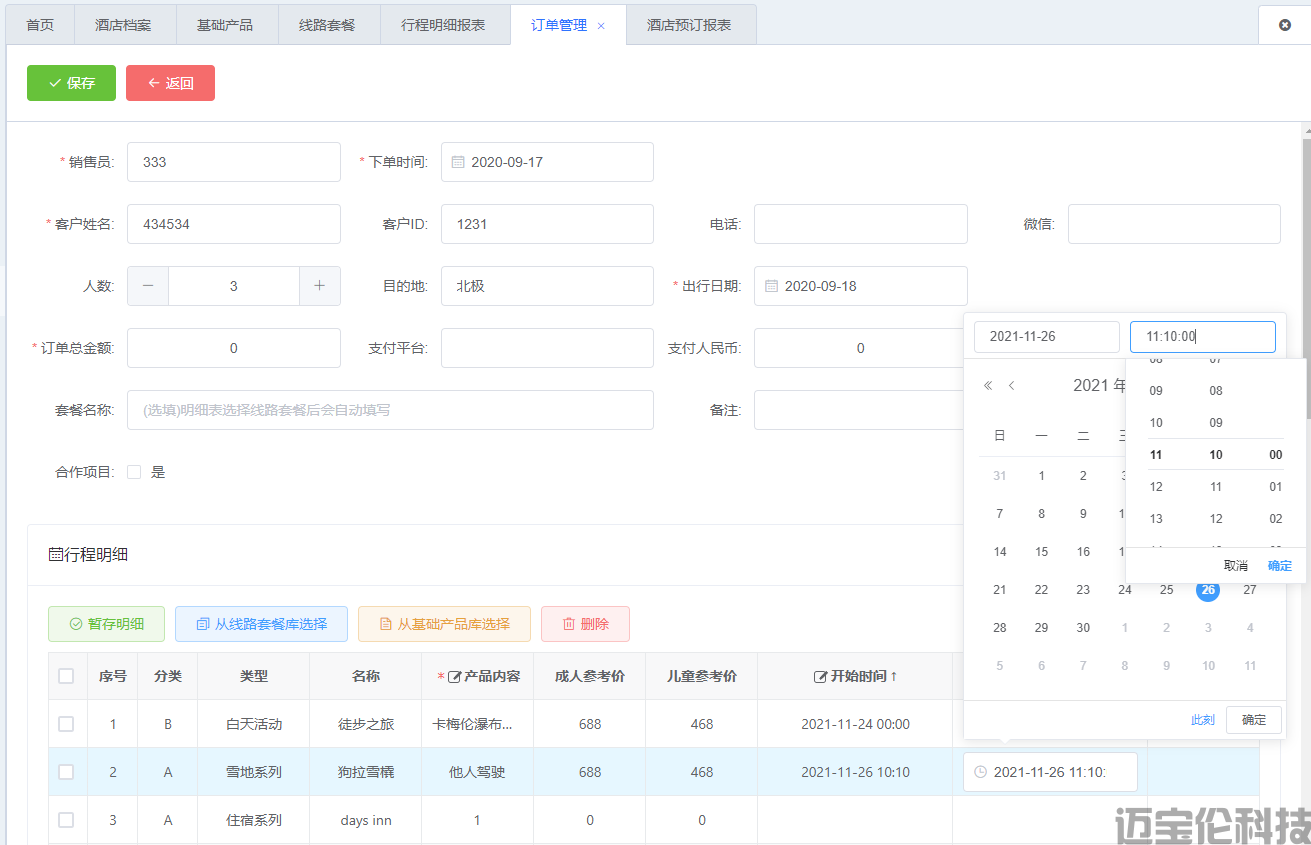Decrease 人数 with the minus button

click(148, 286)
